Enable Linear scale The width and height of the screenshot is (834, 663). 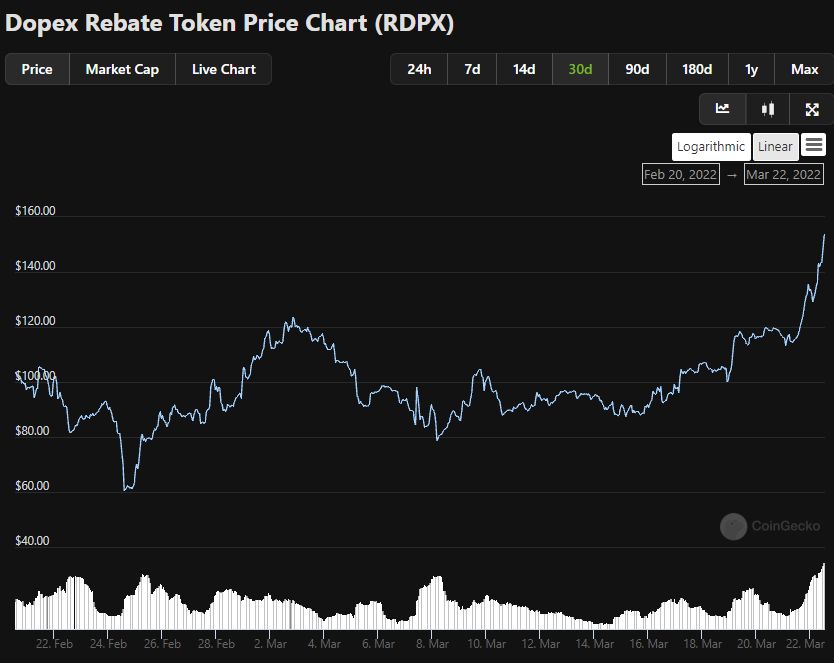(775, 147)
